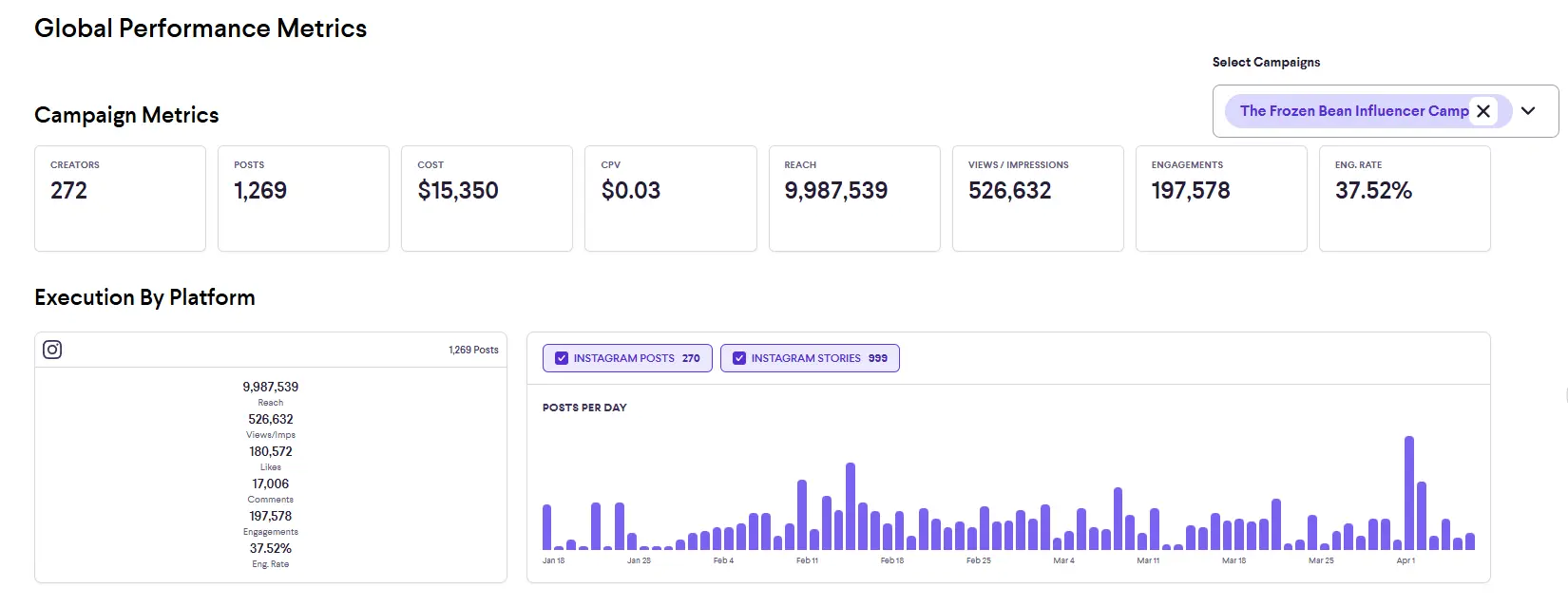The width and height of the screenshot is (1568, 607).
Task: Select the $15,350 cost value
Action: click(x=458, y=191)
